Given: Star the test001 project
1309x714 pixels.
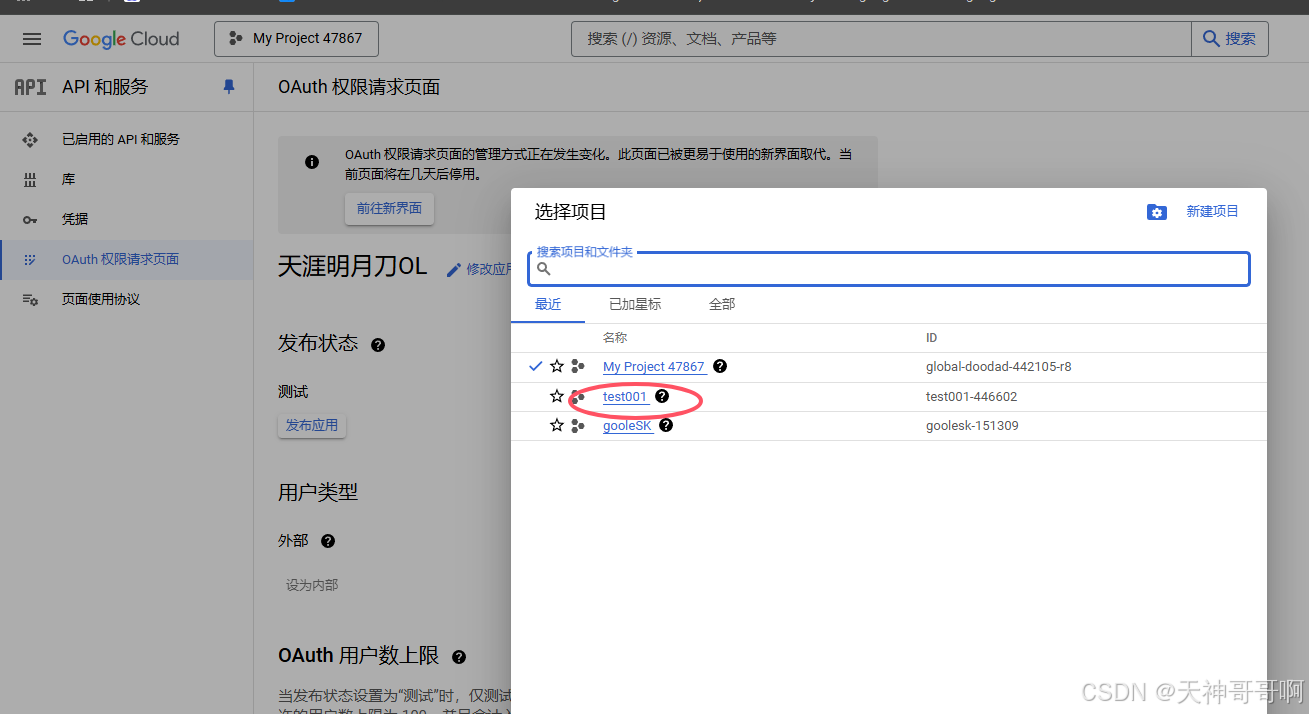Looking at the screenshot, I should click(557, 397).
